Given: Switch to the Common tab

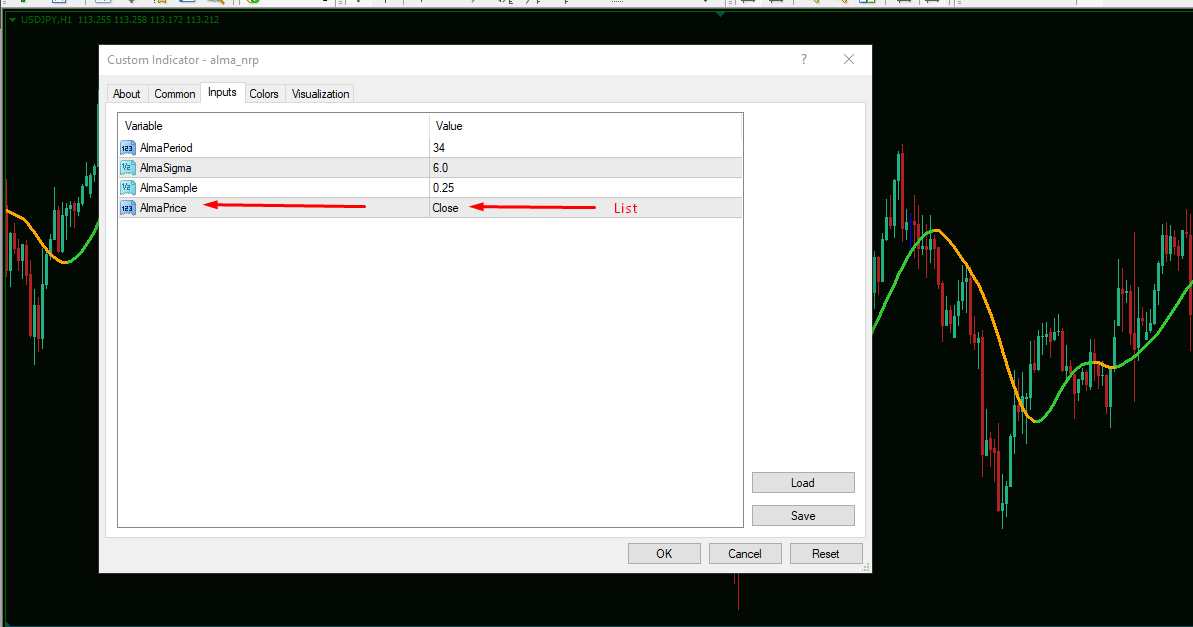Looking at the screenshot, I should tap(174, 94).
